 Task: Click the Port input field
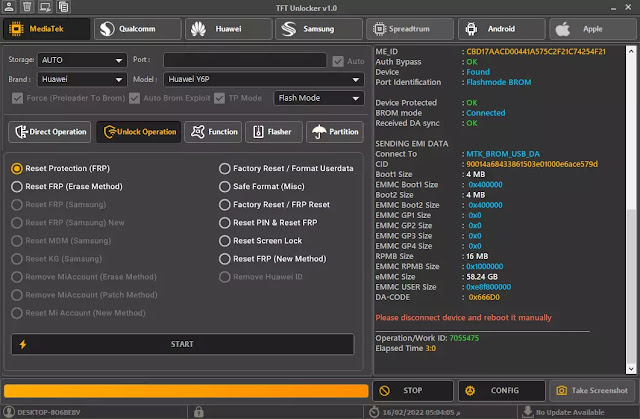(245, 60)
